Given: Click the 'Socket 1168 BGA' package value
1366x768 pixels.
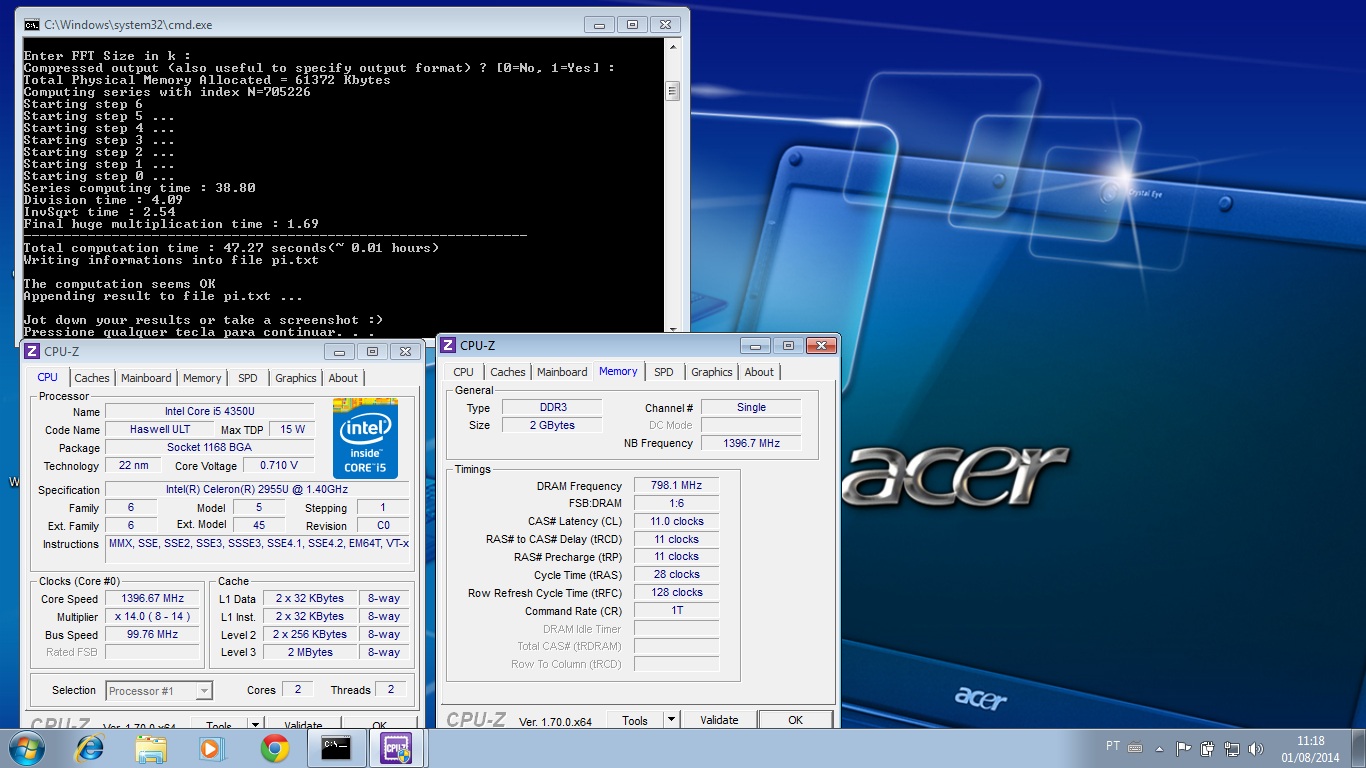Looking at the screenshot, I should pos(210,447).
